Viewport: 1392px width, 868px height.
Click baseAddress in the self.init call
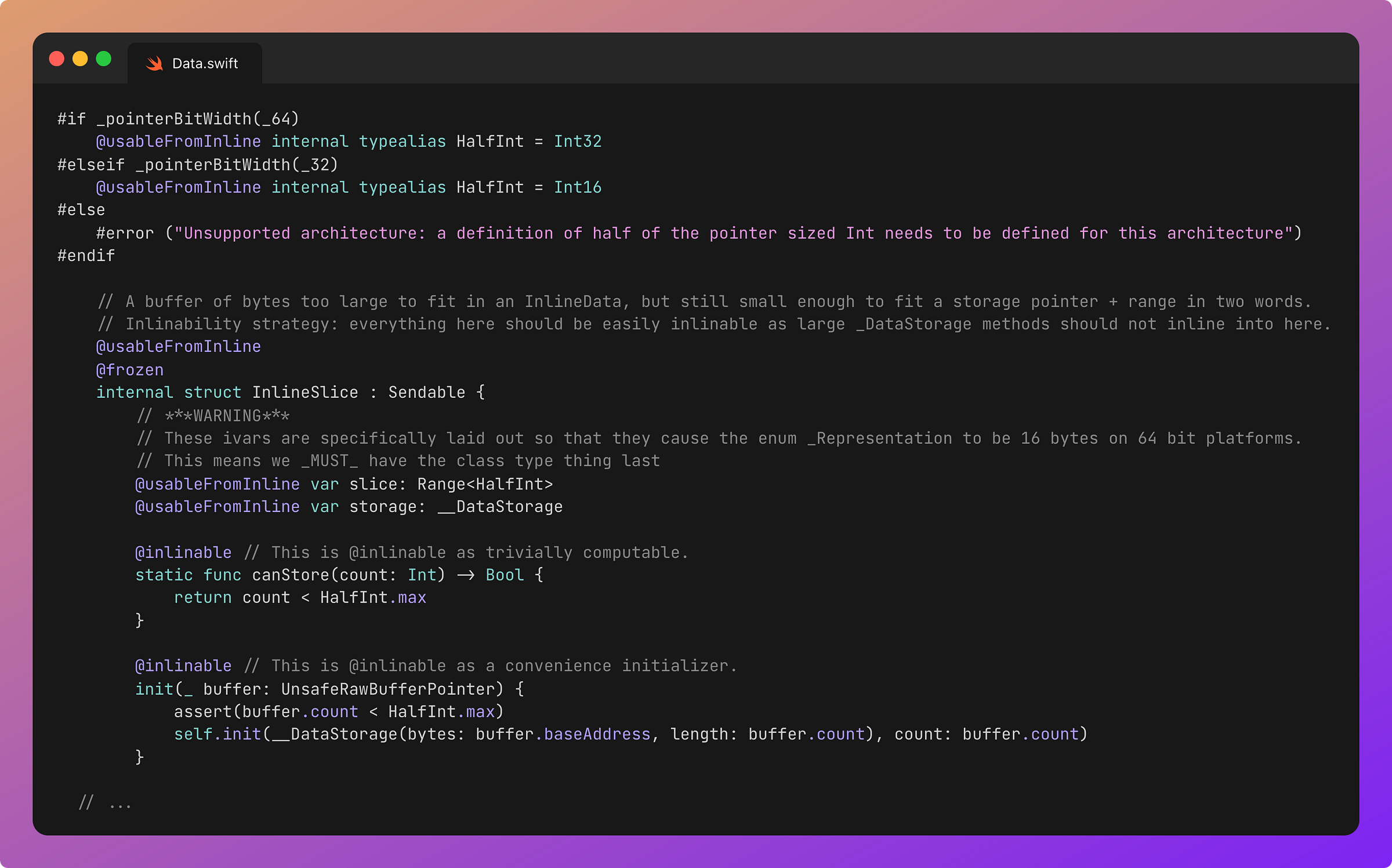click(x=596, y=735)
